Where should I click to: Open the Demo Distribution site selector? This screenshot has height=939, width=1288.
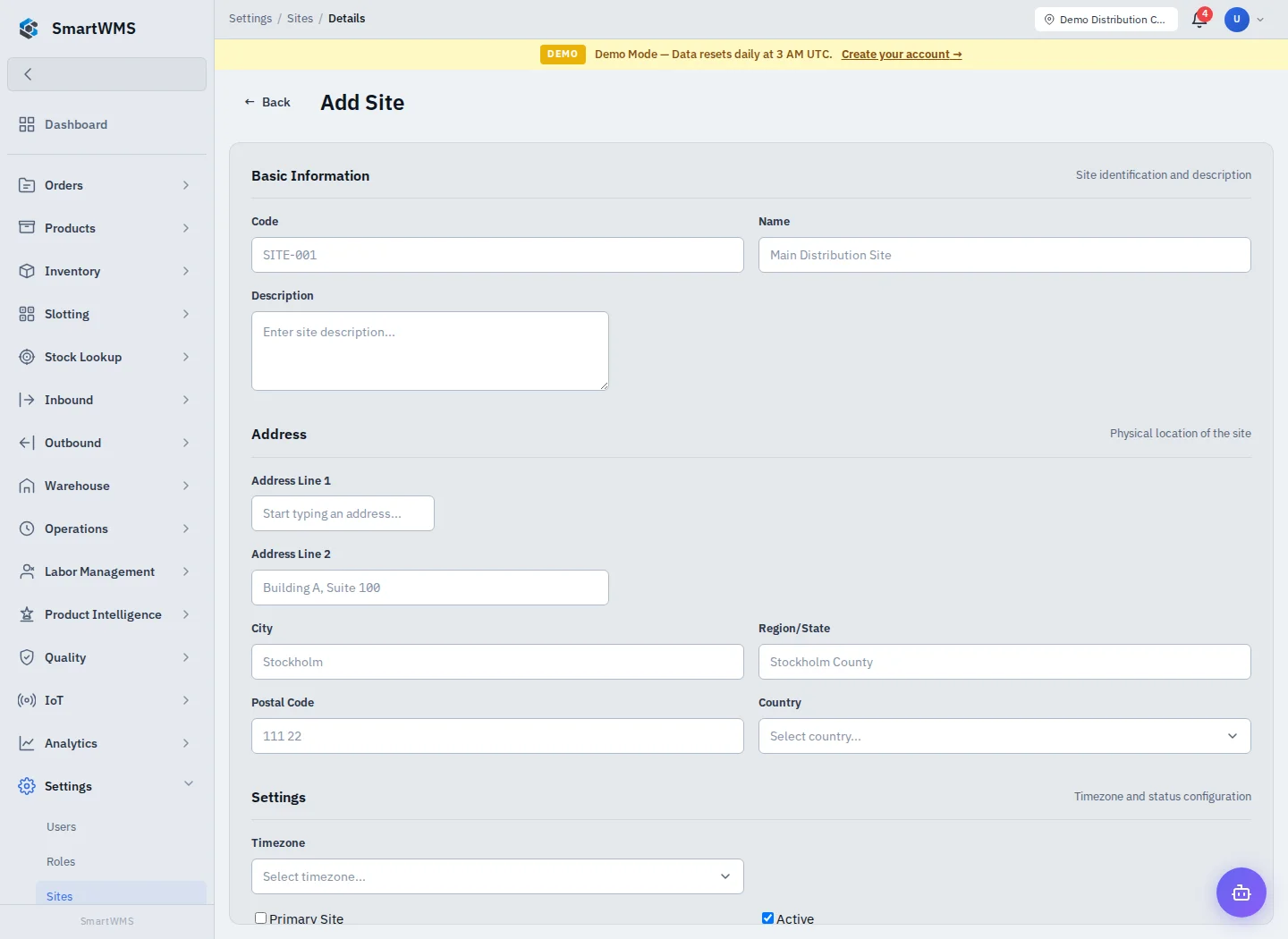(1106, 20)
